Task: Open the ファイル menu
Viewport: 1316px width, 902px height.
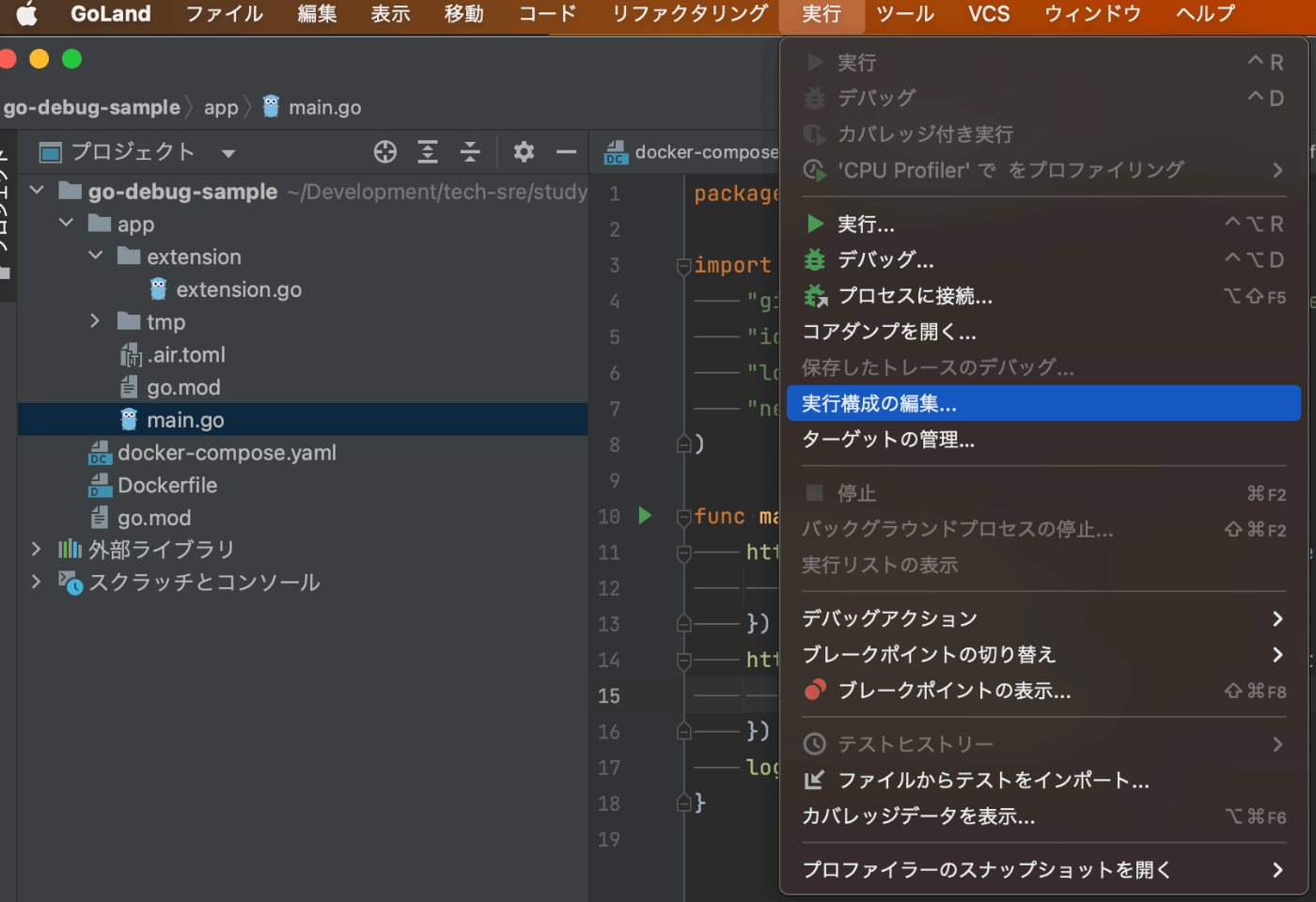Action: 224,13
